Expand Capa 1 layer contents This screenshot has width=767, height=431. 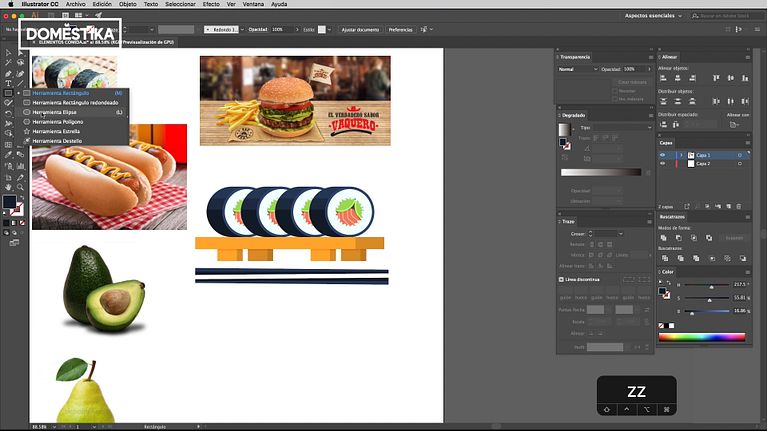point(681,155)
